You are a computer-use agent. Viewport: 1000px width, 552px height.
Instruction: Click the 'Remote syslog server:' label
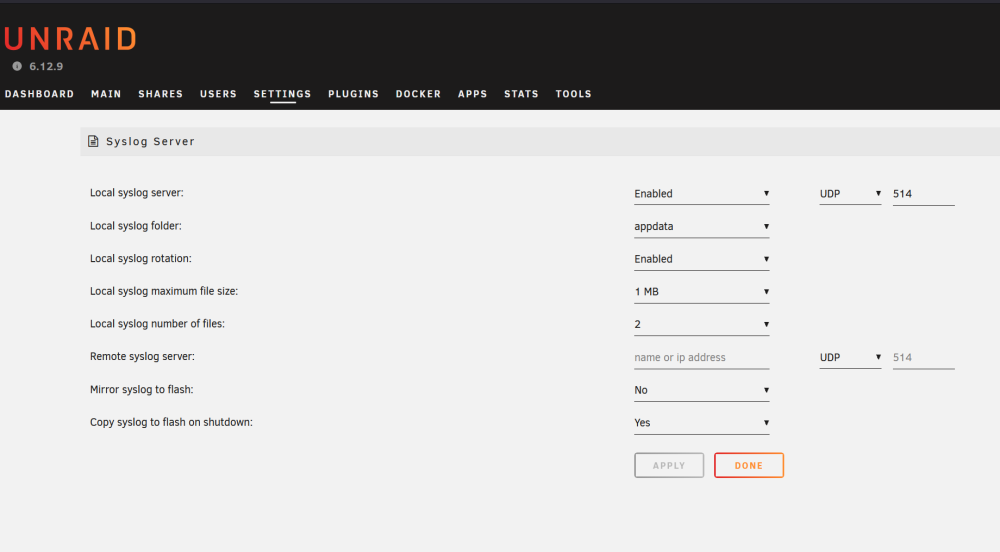pos(142,356)
